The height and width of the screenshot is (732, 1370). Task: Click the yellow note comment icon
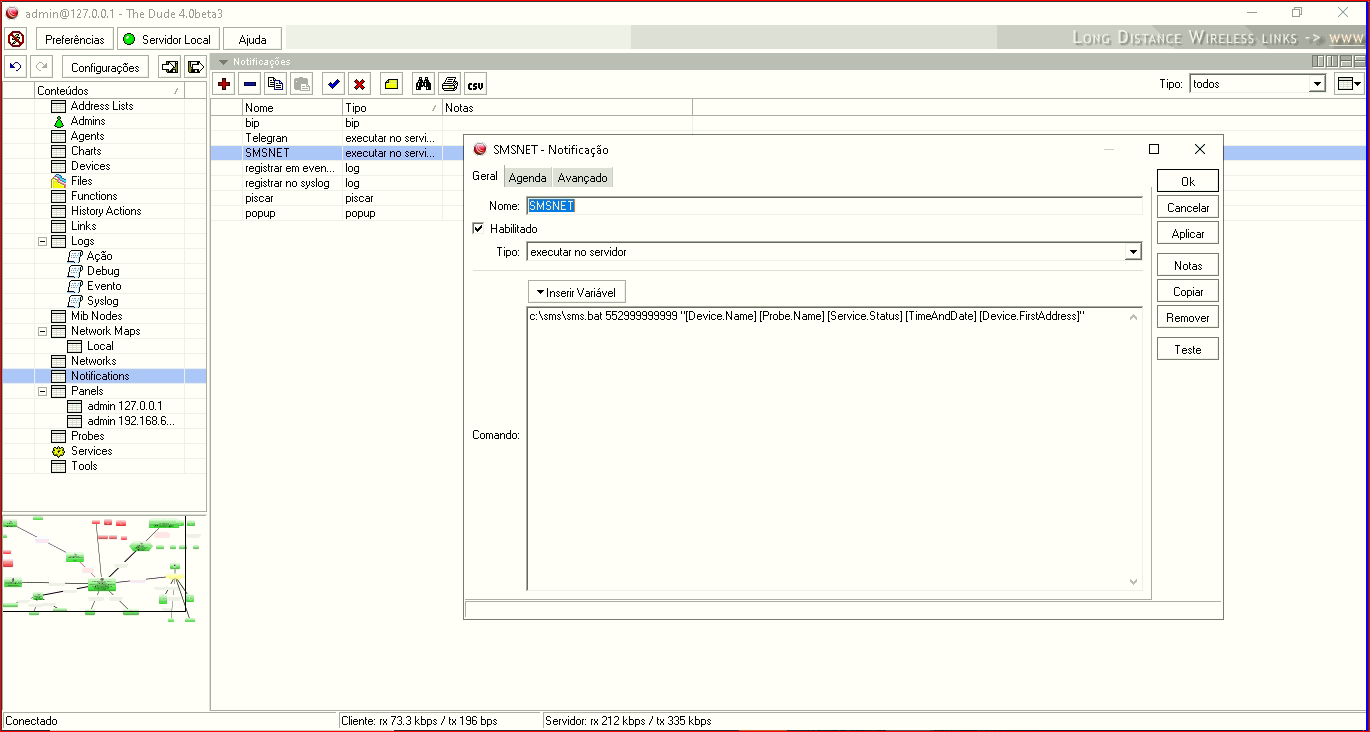tap(392, 85)
